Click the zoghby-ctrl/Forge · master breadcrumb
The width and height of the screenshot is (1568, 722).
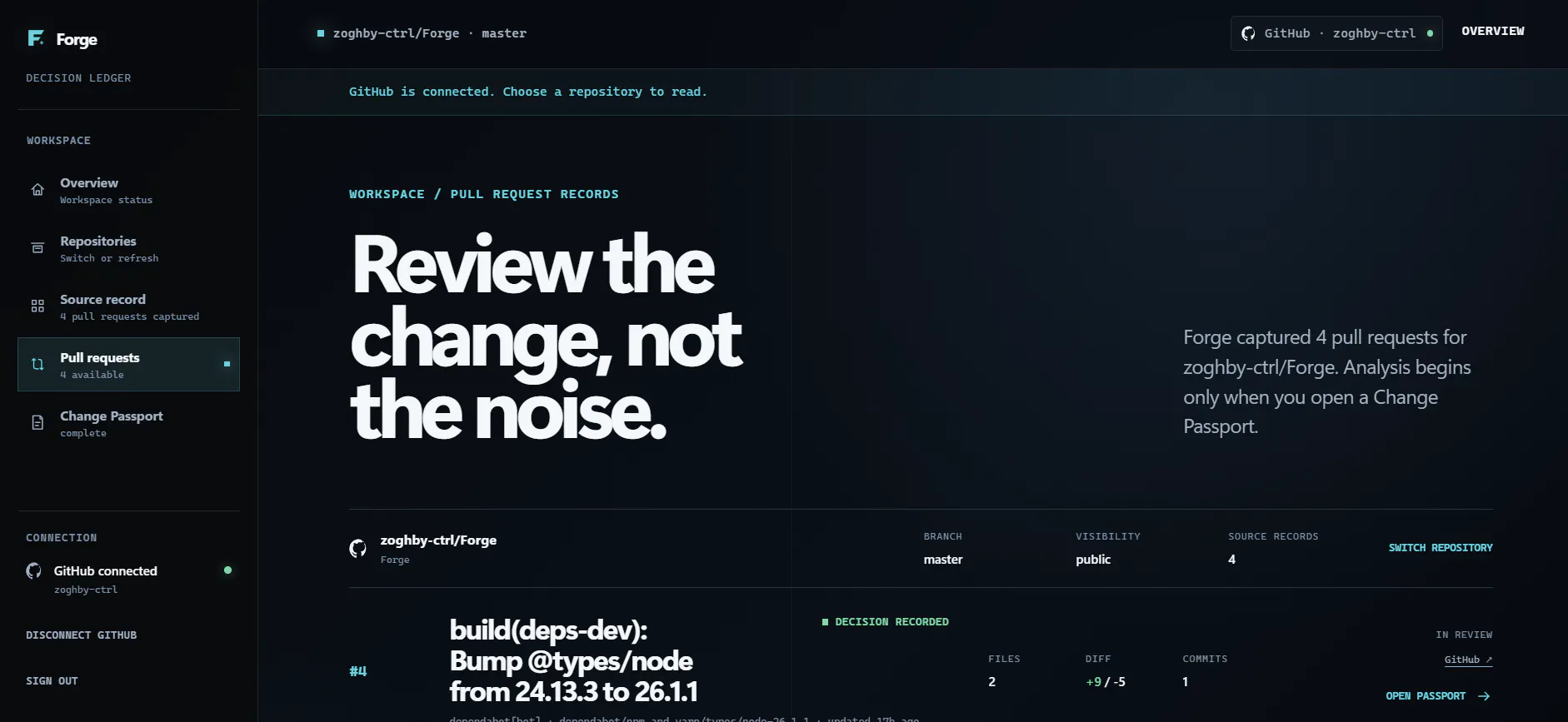click(x=422, y=33)
